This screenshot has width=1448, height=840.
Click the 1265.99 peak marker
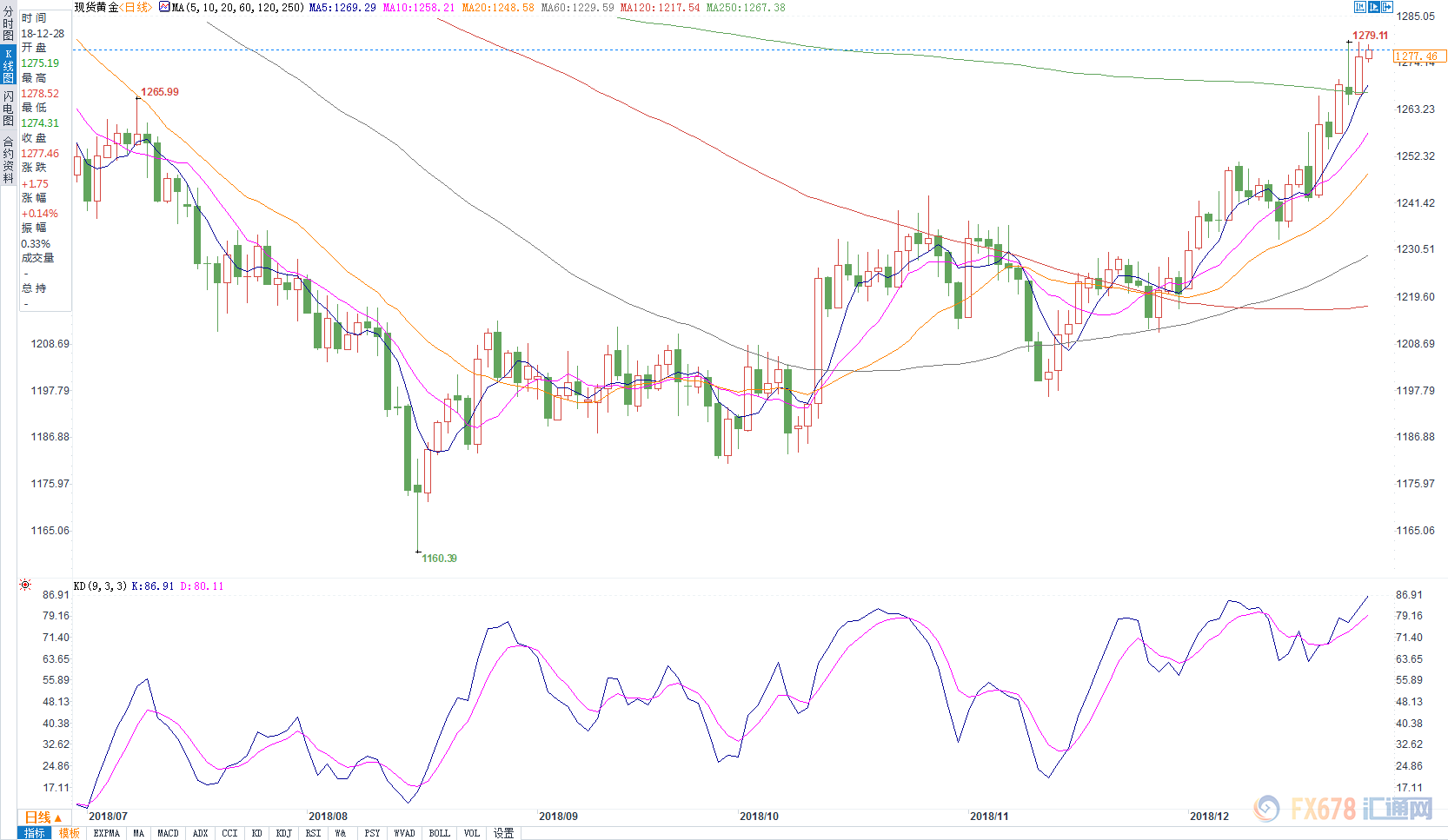[160, 92]
